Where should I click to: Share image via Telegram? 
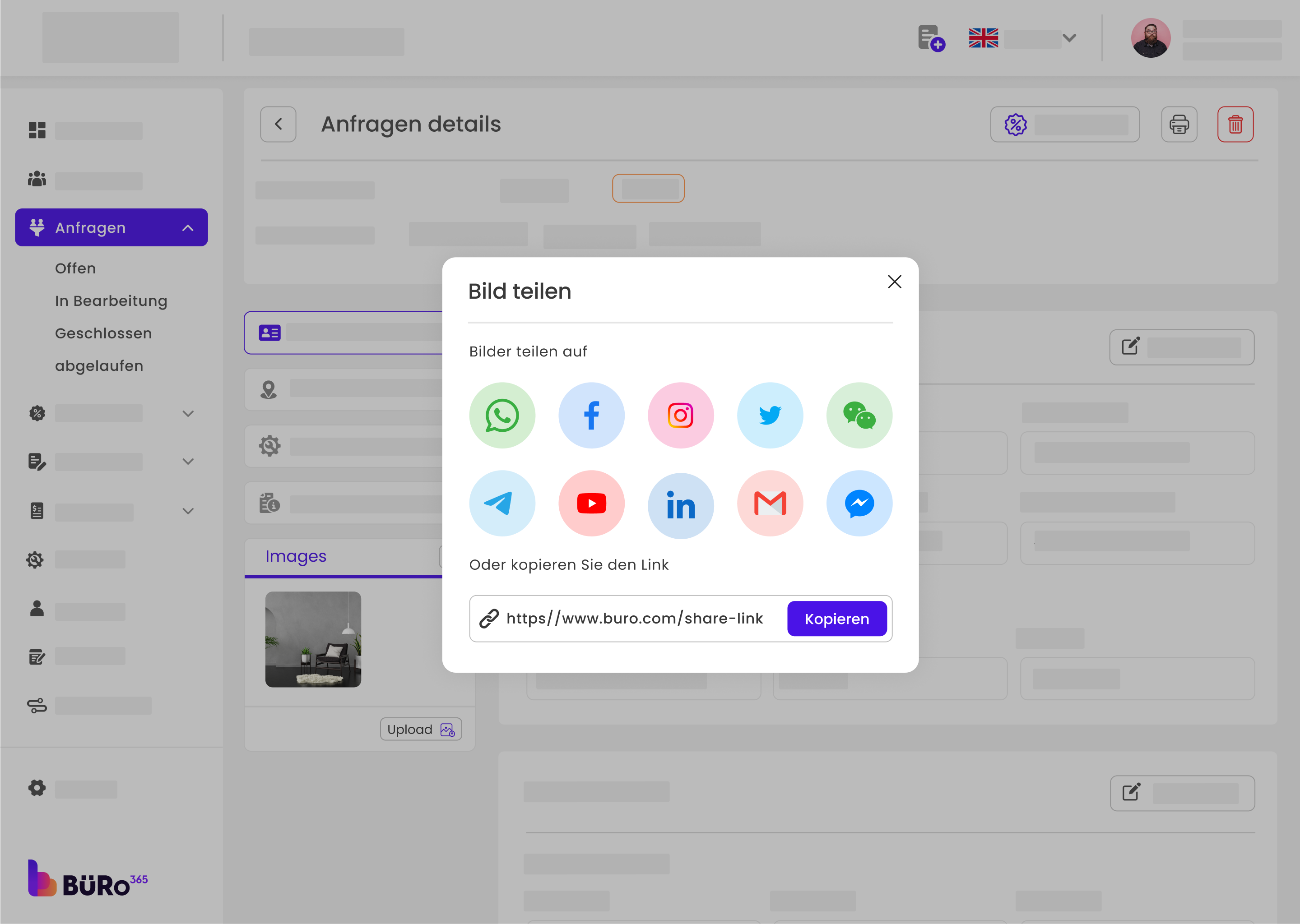[x=502, y=504]
